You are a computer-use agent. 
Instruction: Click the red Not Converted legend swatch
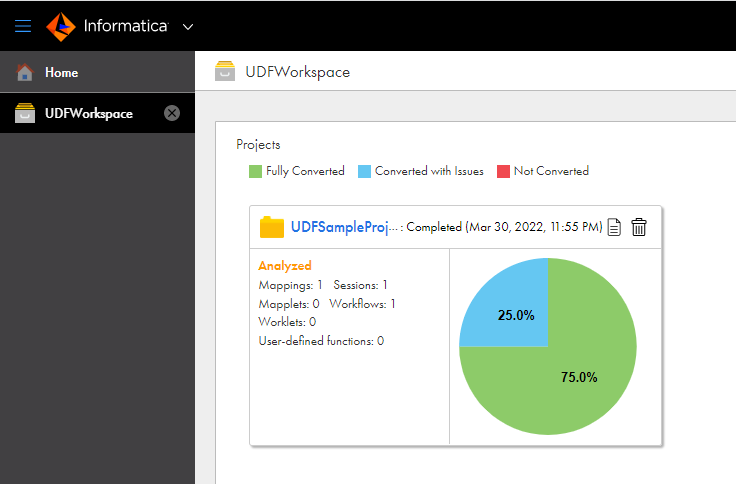(503, 171)
